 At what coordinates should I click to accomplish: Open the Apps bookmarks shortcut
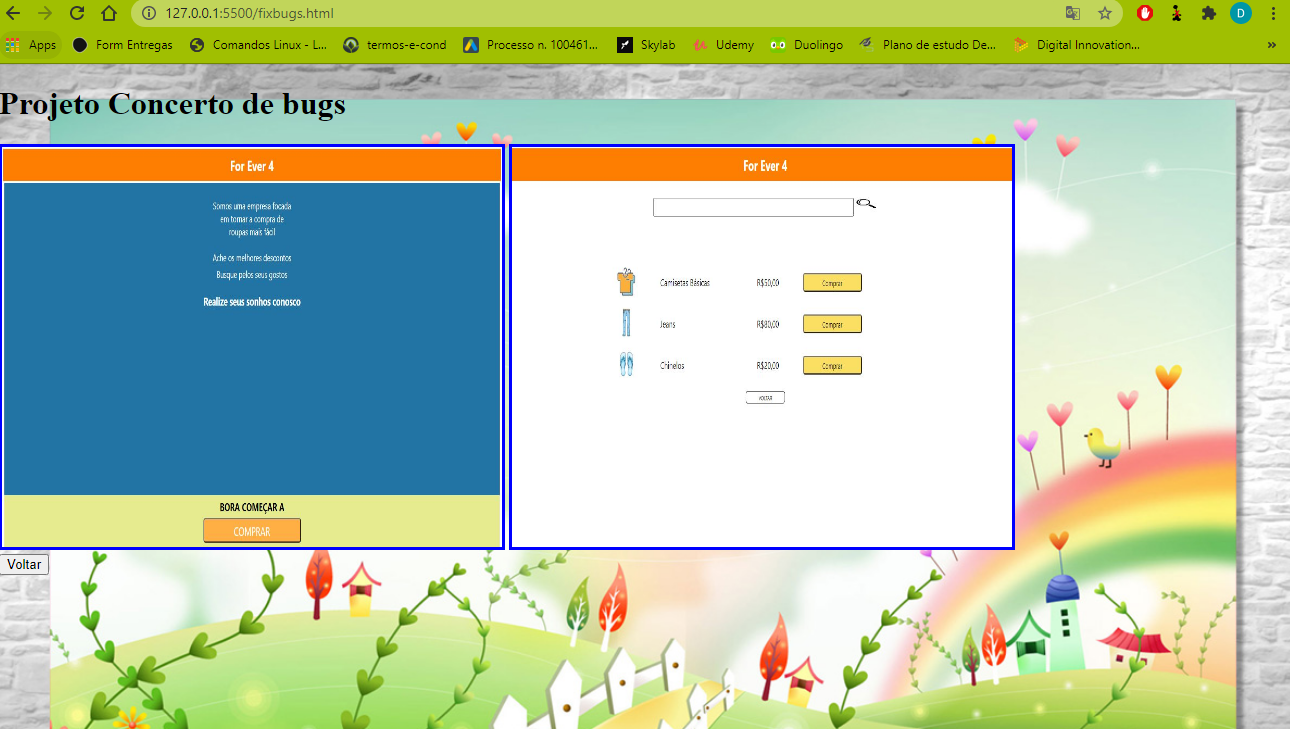31,45
